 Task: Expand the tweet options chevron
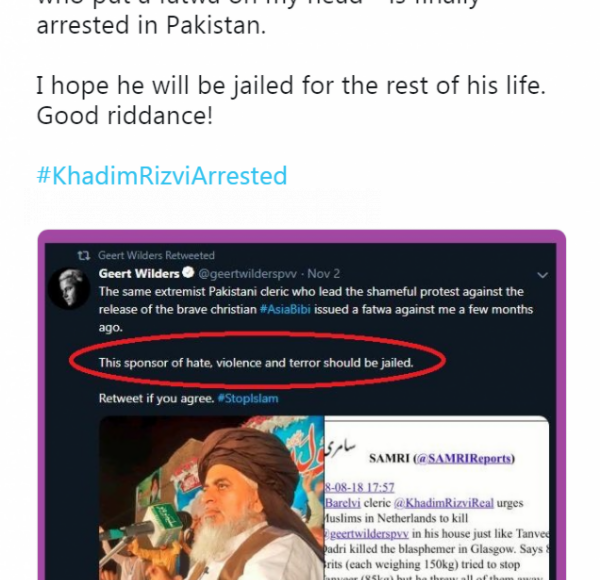pos(542,274)
